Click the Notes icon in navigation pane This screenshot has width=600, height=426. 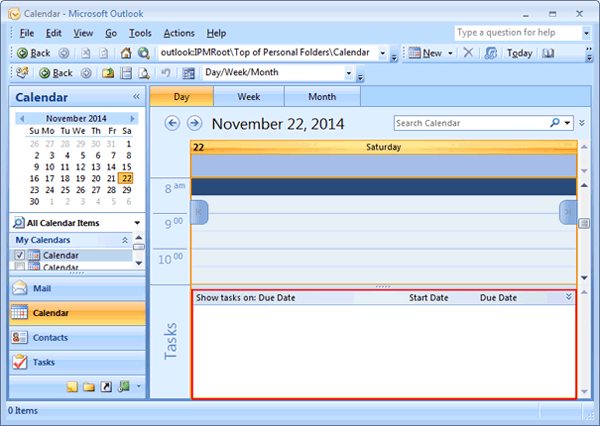[72, 387]
